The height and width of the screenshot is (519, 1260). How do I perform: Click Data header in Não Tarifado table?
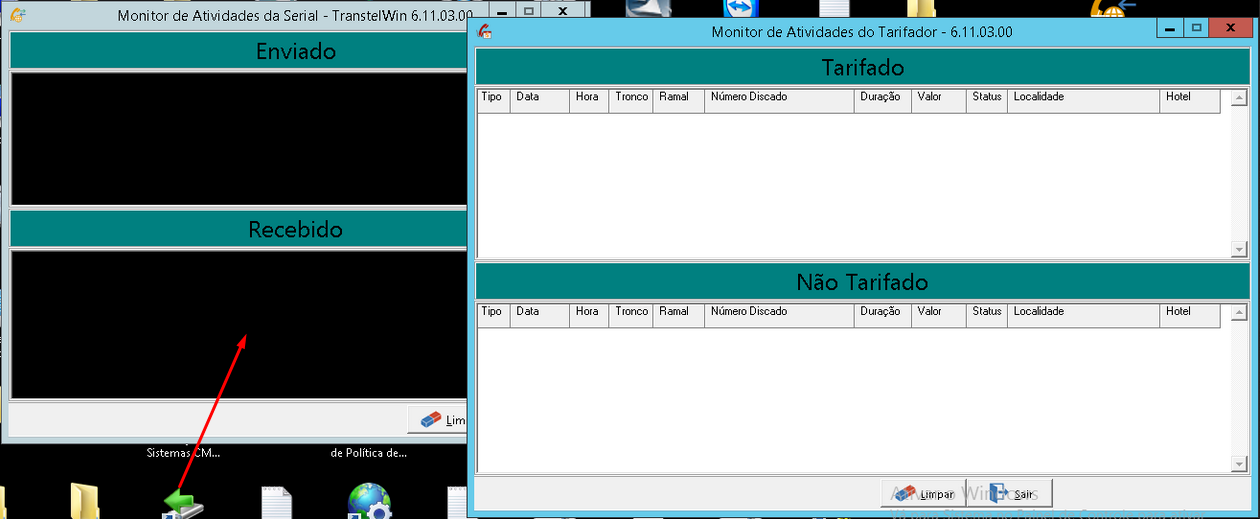click(x=540, y=315)
